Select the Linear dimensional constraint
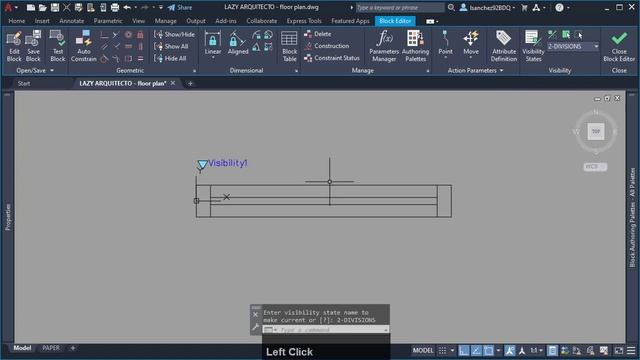The image size is (640, 360). 213,44
